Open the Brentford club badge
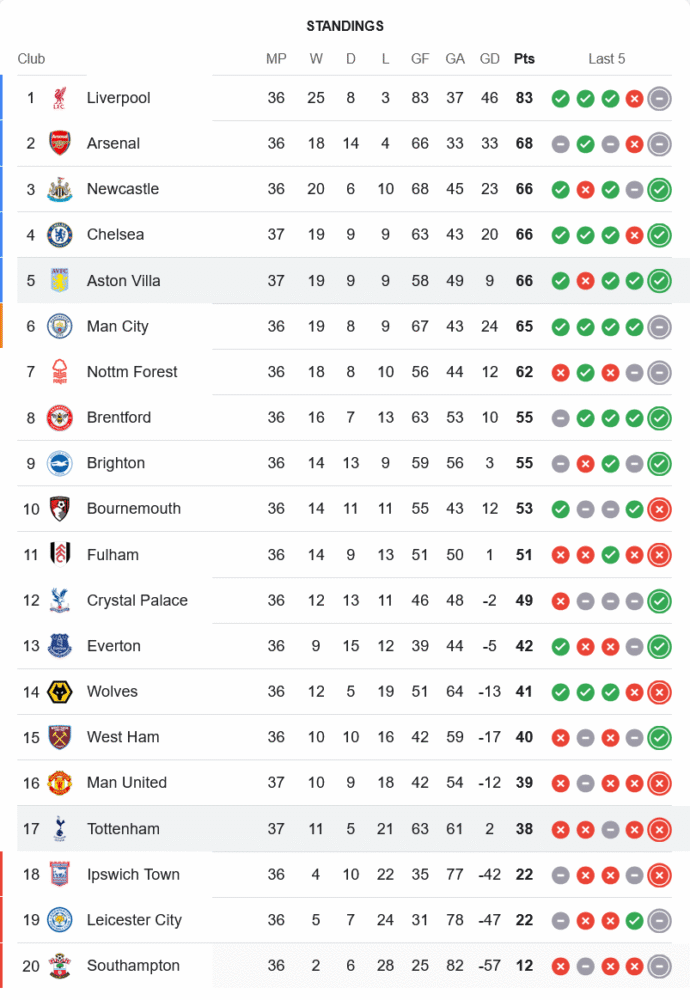 point(60,417)
